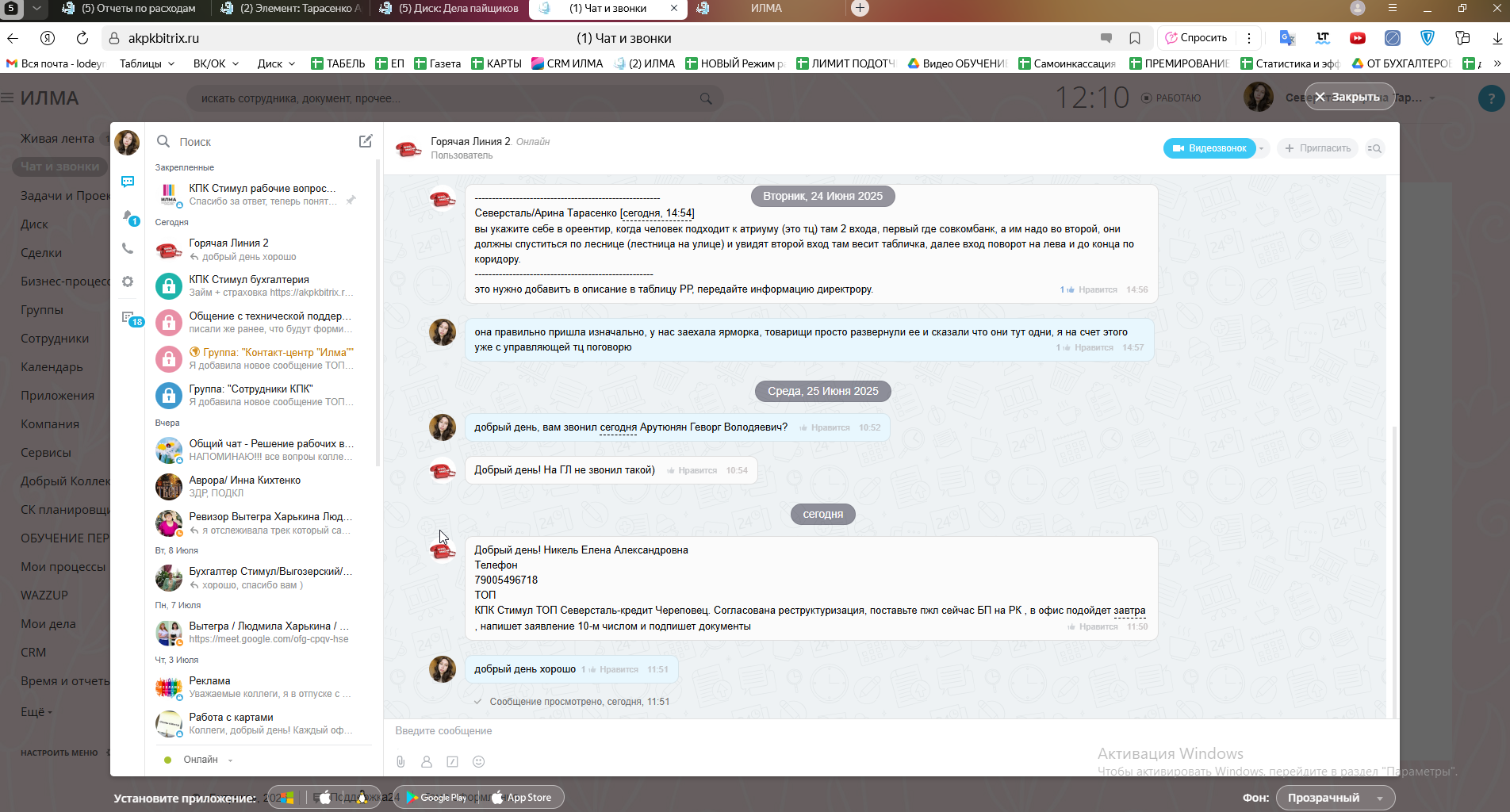
Task: Expand the ВК/ОК bookmarks folder
Action: 216,63
